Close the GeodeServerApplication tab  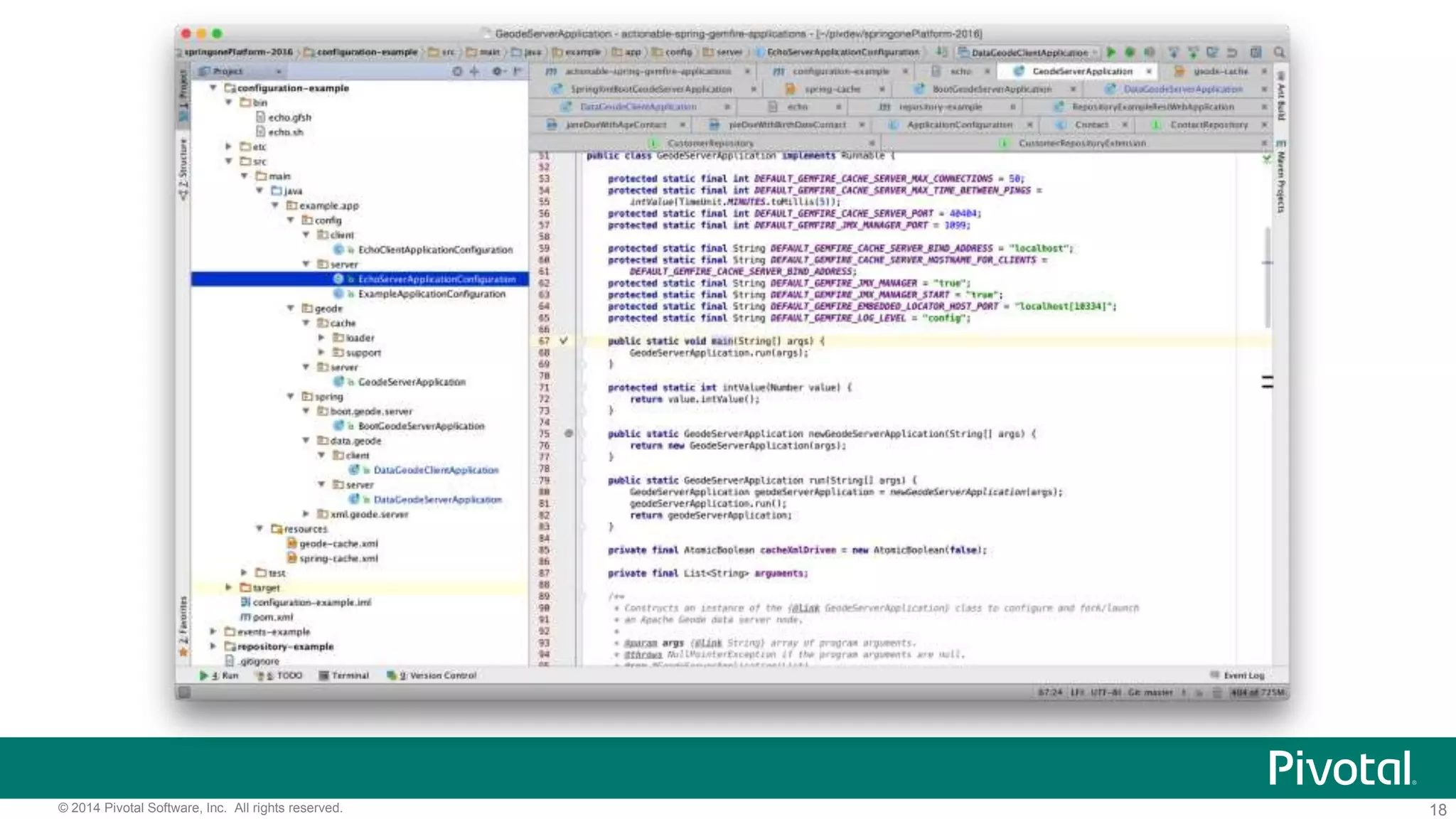[1149, 71]
